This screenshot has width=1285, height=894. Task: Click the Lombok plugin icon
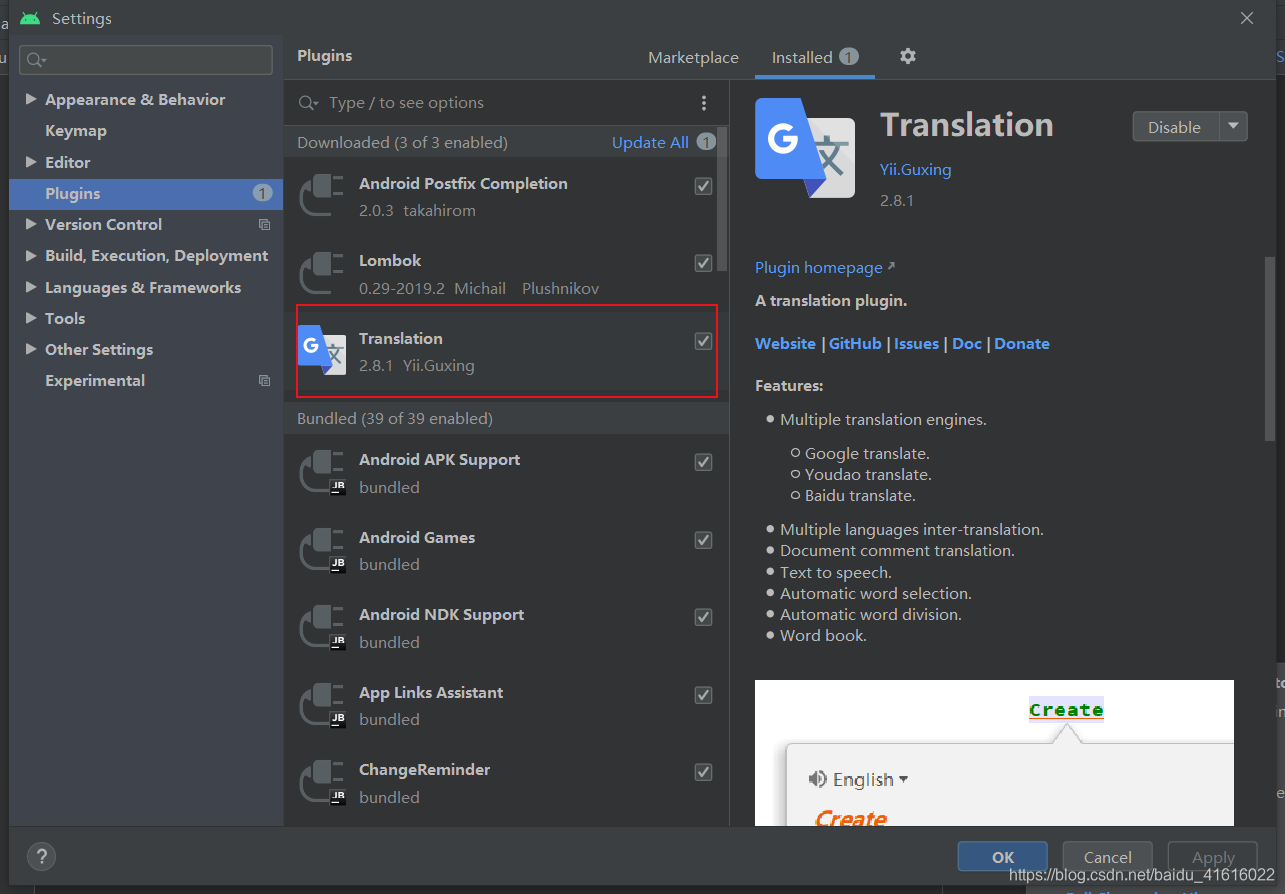(322, 274)
